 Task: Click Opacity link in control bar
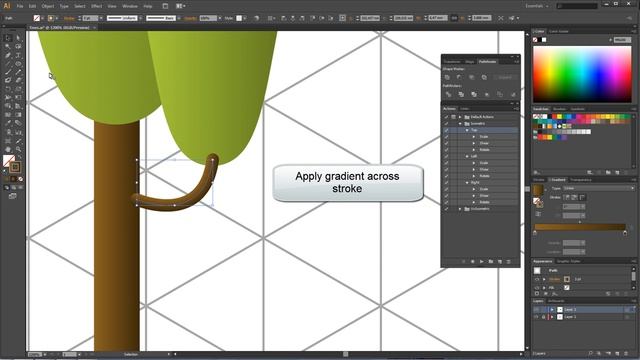pyautogui.click(x=190, y=18)
